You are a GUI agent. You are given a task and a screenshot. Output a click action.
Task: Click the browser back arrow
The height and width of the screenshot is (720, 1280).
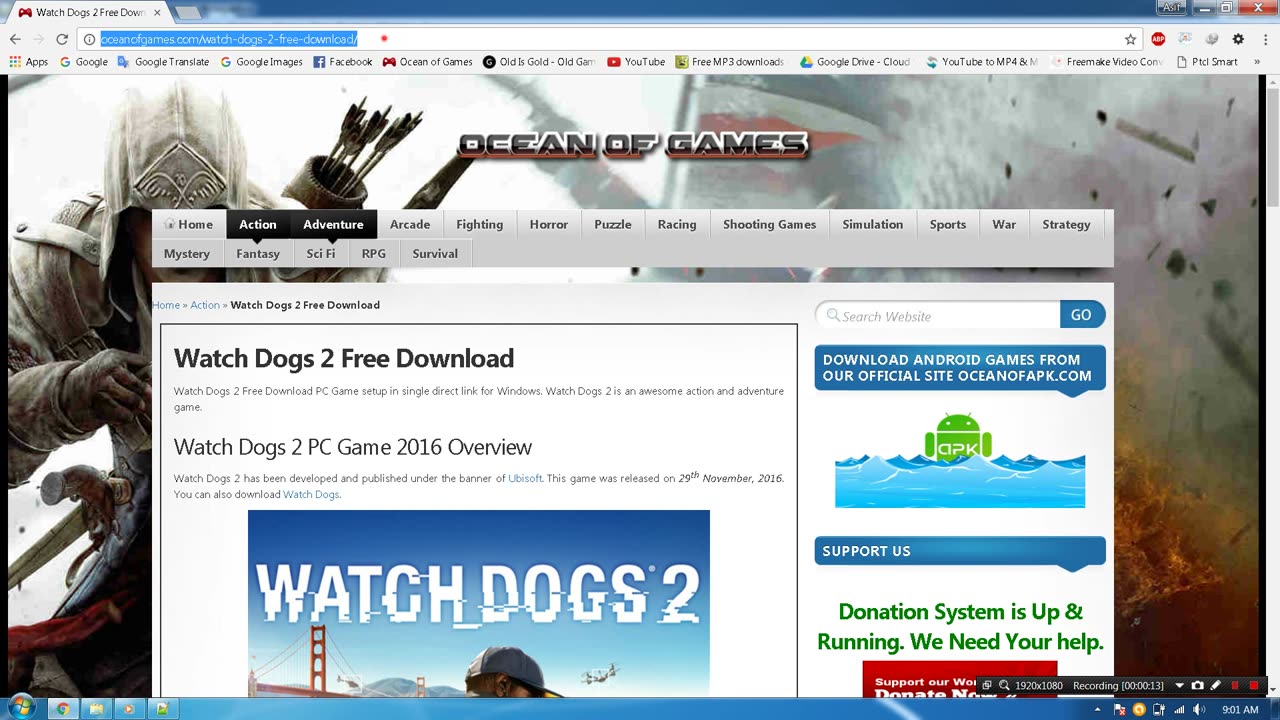(15, 39)
